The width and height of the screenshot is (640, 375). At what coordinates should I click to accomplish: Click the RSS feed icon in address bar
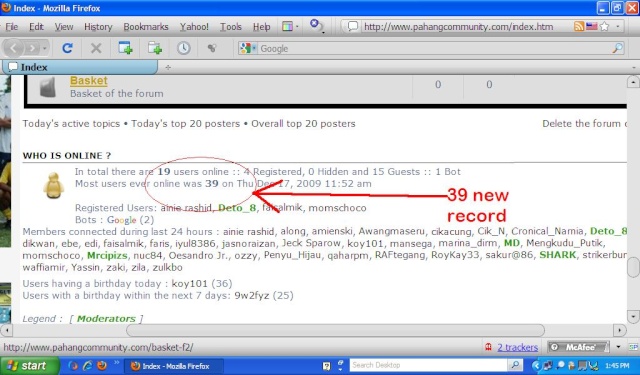[579, 27]
